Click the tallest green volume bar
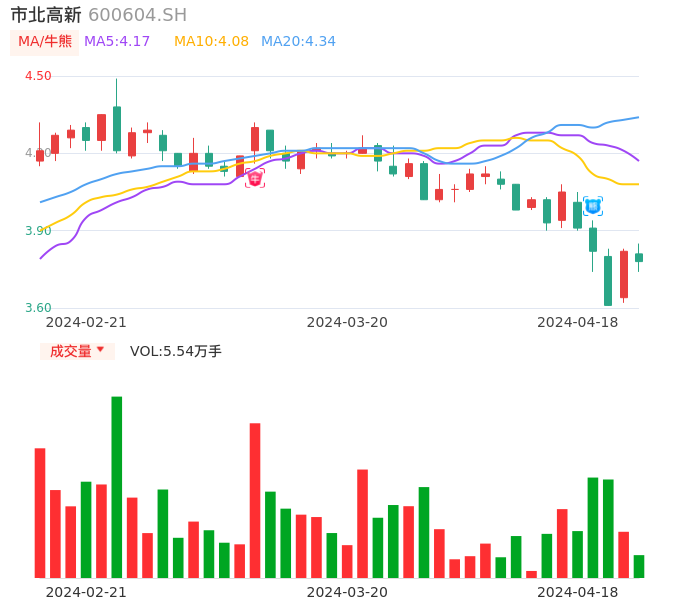This screenshot has height=606, width=686. pos(117,487)
